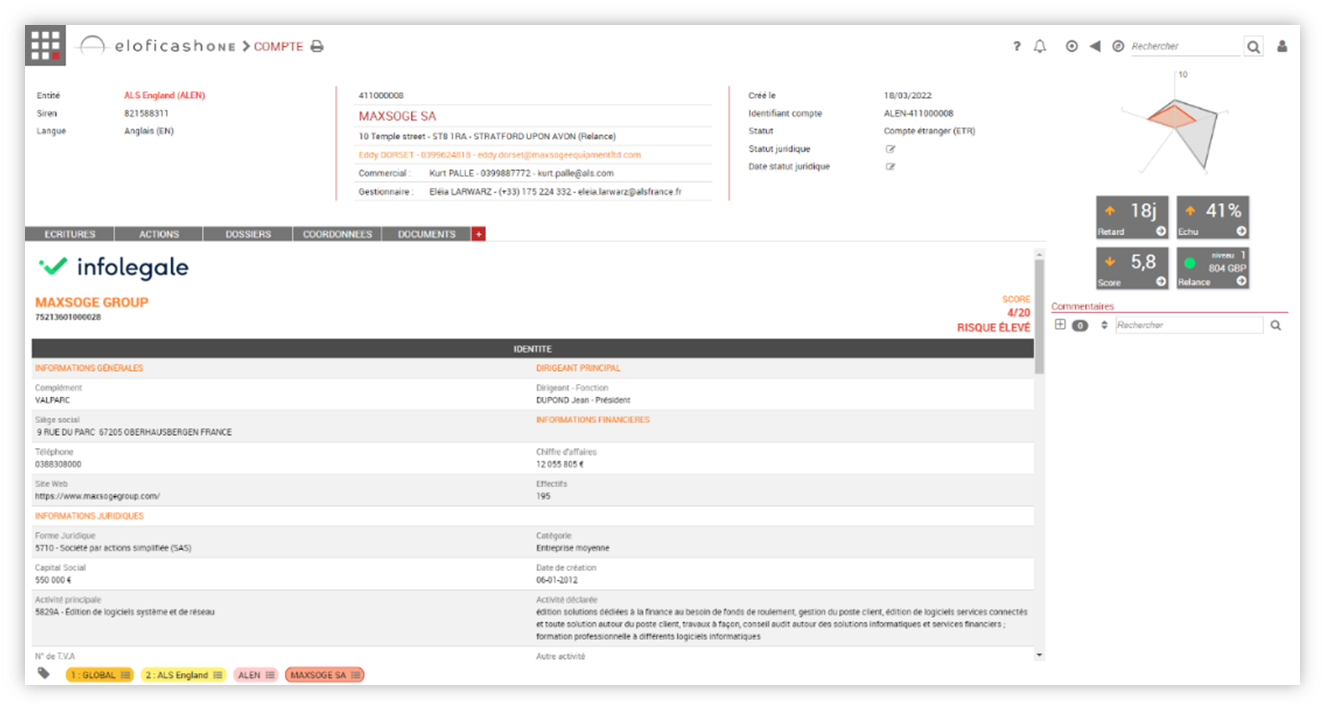Expand the Retard KPI details arrow
Image resolution: width=1325 pixels, height=710 pixels.
coord(1163,232)
